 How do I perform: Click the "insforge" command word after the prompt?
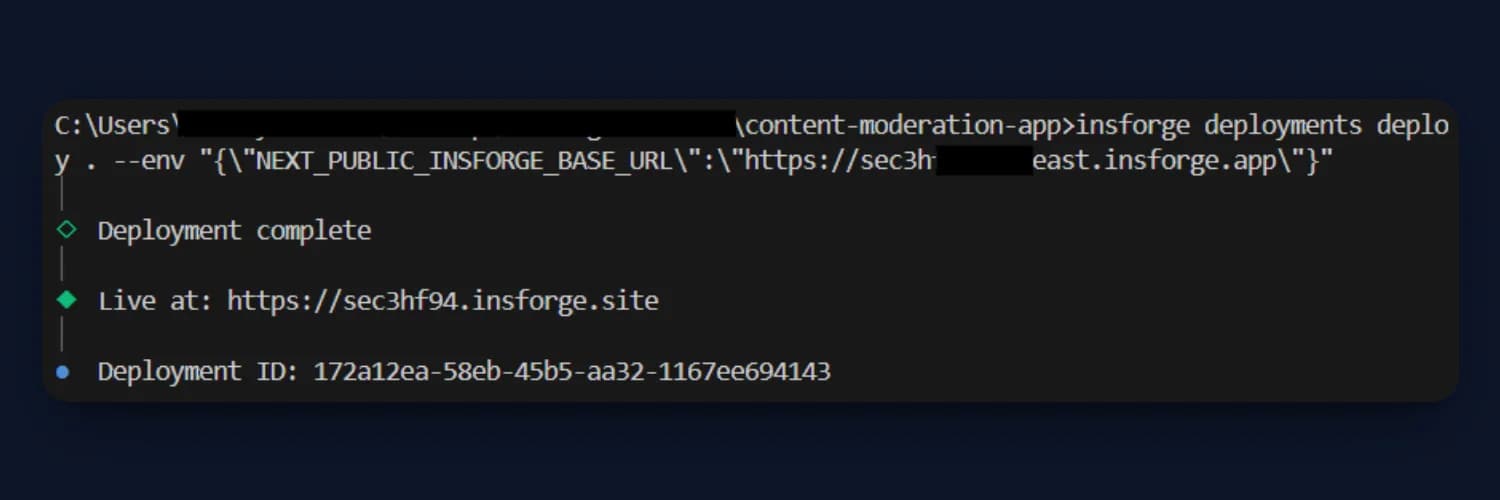1133,125
